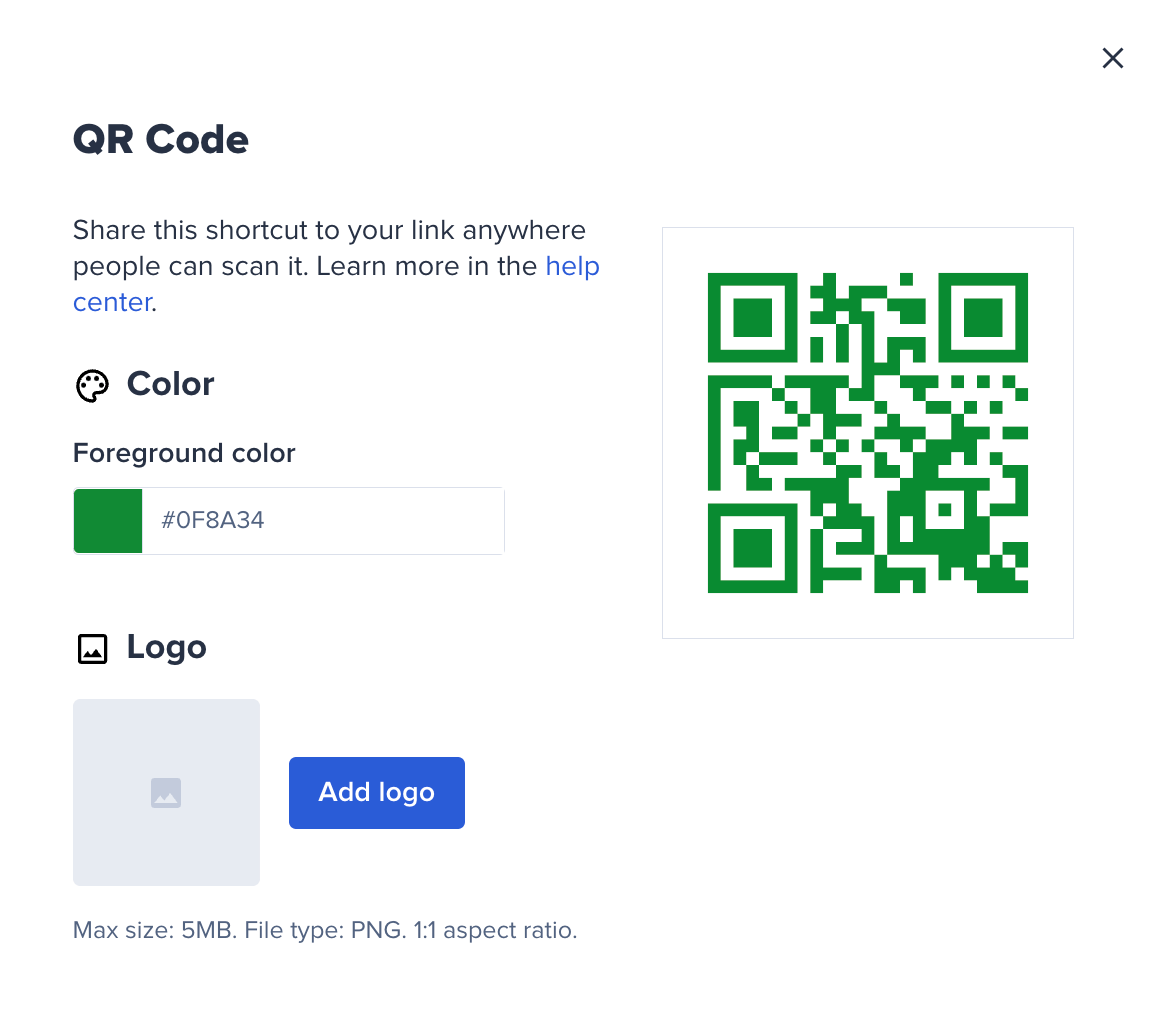Close the QR Code dialog
The width and height of the screenshot is (1170, 1022).
click(x=1112, y=58)
